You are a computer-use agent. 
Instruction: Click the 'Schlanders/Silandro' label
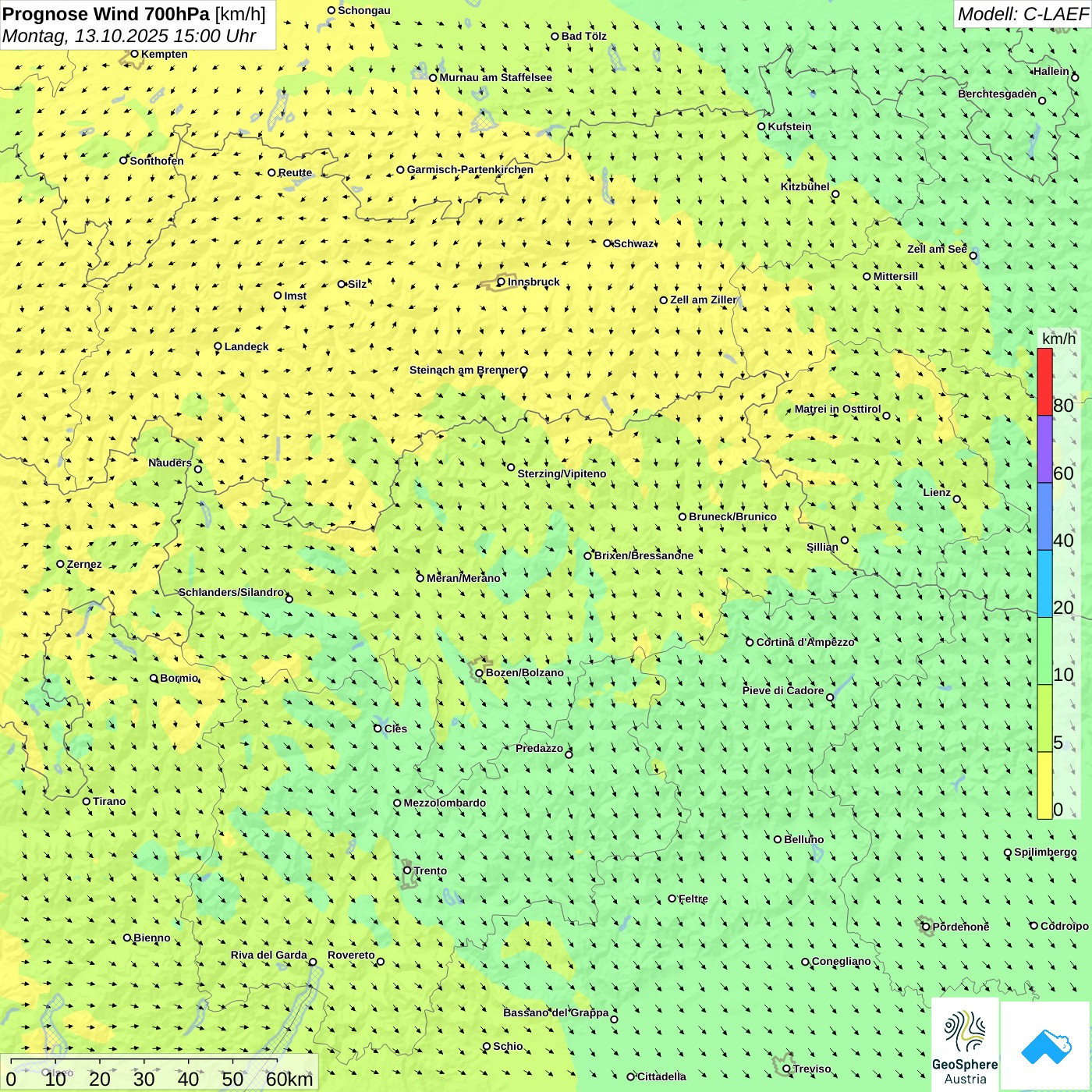231,592
